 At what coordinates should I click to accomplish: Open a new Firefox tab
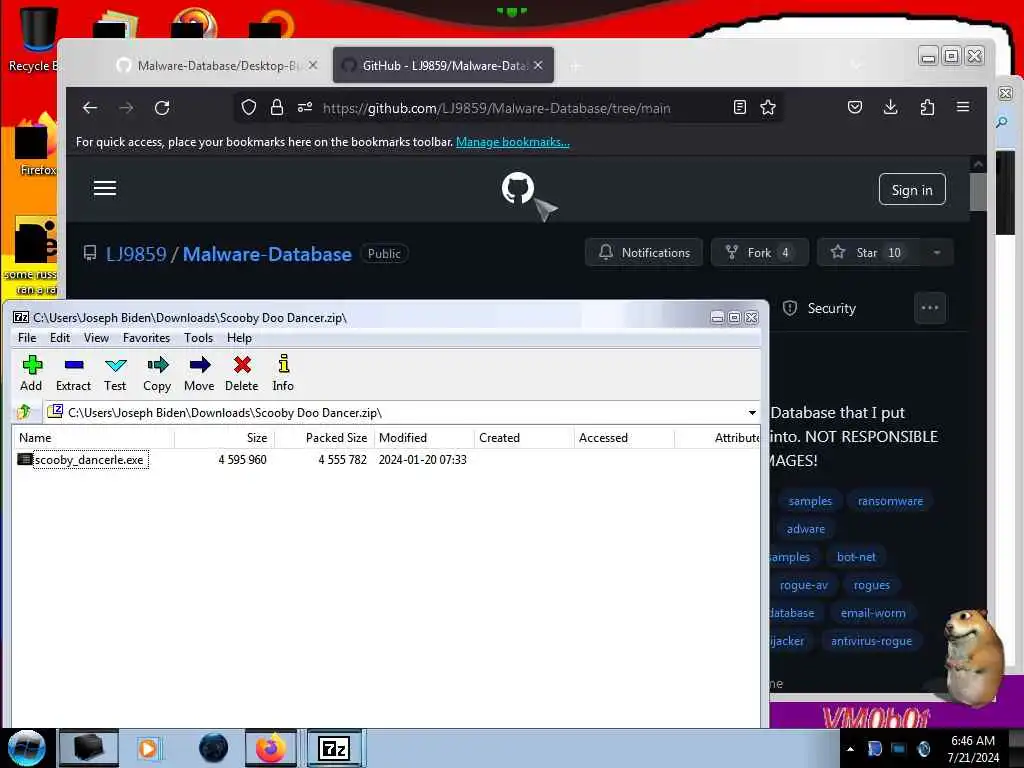[x=575, y=66]
